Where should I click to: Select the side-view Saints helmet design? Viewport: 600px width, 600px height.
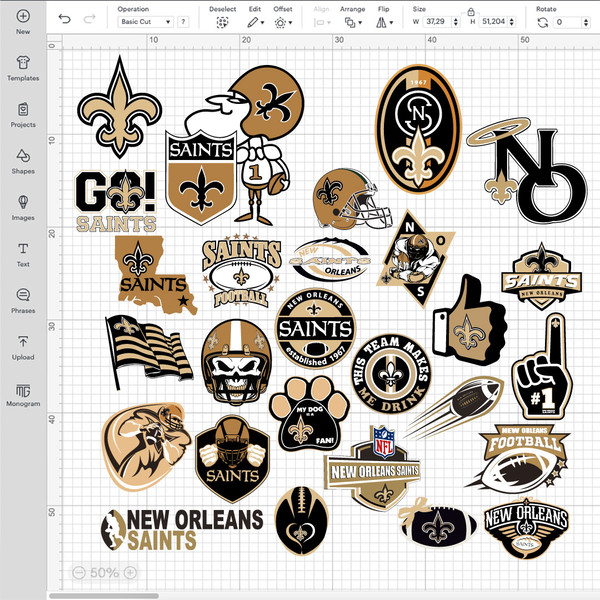point(352,199)
